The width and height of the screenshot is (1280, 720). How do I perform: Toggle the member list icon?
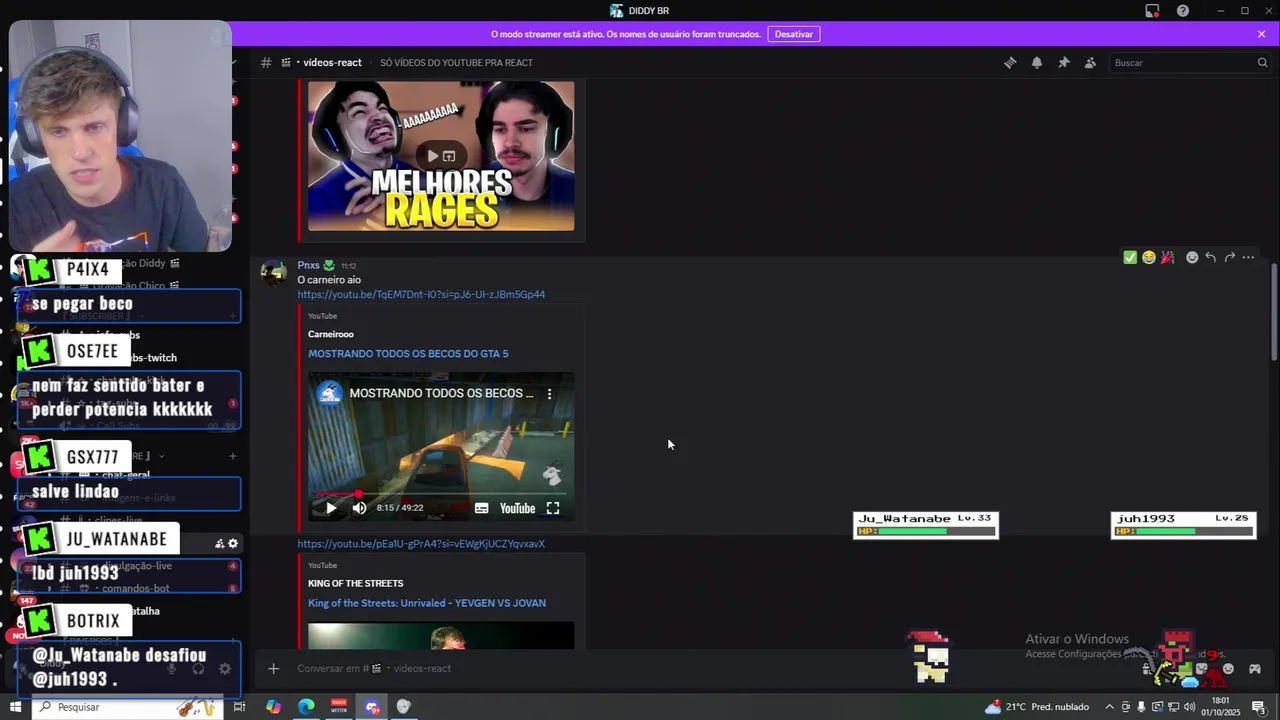tap(1091, 62)
